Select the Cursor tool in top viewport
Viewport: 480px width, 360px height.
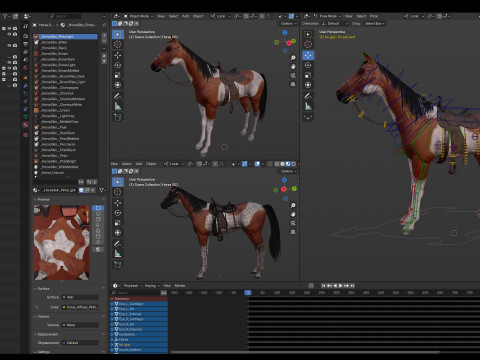point(117,44)
